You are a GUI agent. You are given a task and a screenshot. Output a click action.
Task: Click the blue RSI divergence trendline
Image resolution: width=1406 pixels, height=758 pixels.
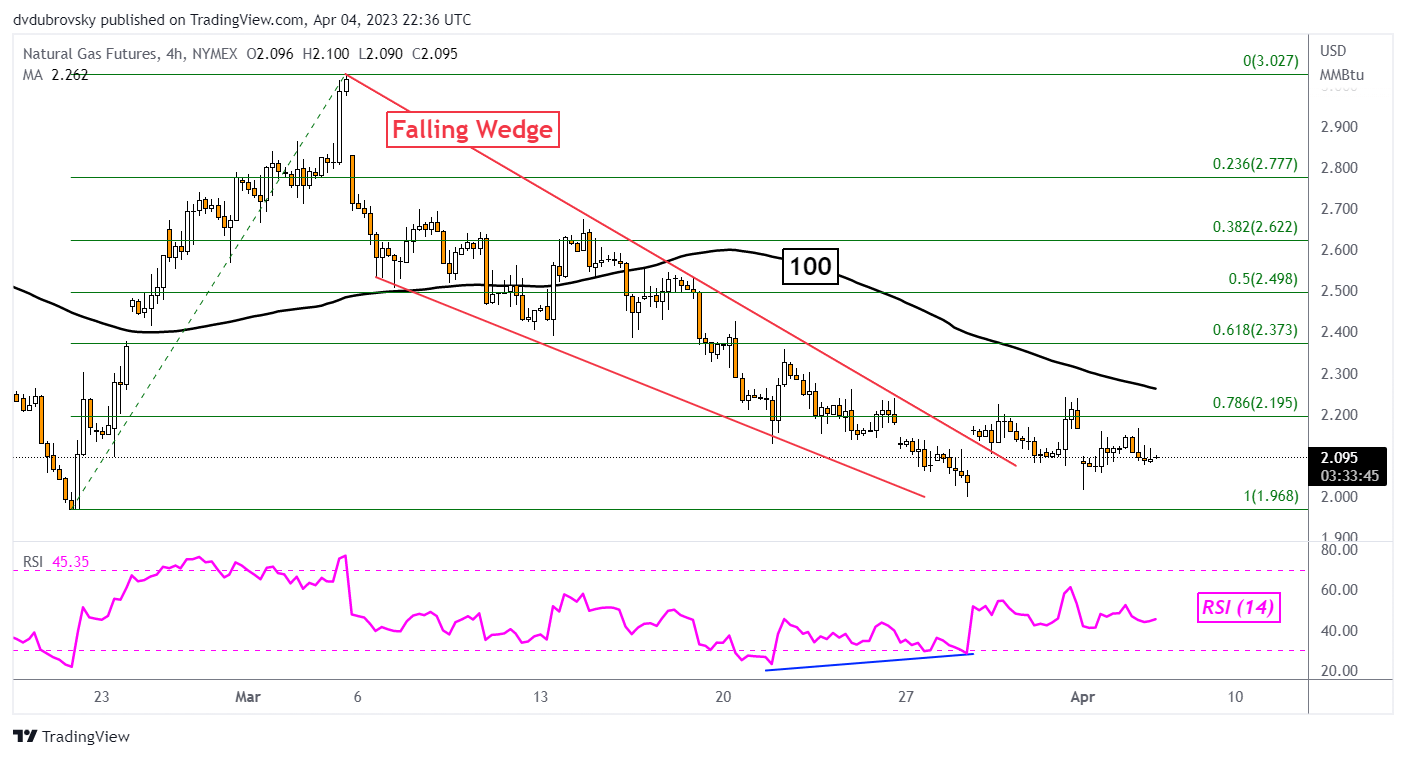coord(869,661)
